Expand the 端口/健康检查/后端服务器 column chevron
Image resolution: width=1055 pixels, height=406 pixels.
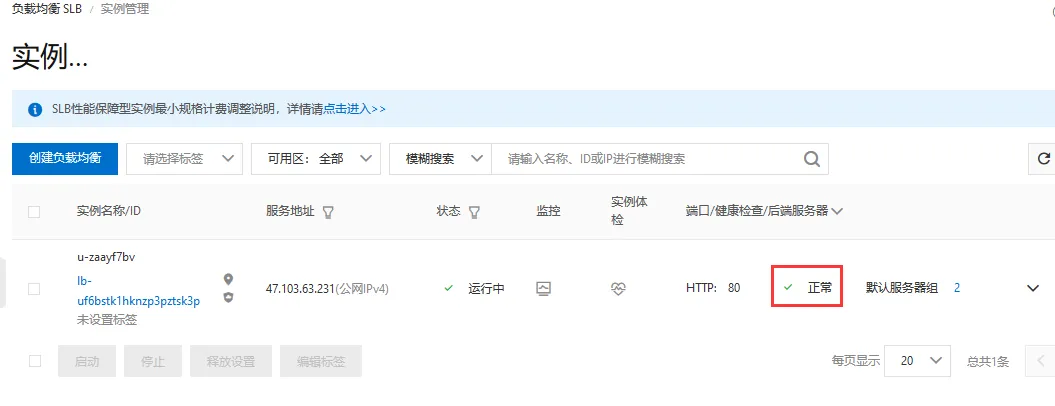[x=837, y=211]
